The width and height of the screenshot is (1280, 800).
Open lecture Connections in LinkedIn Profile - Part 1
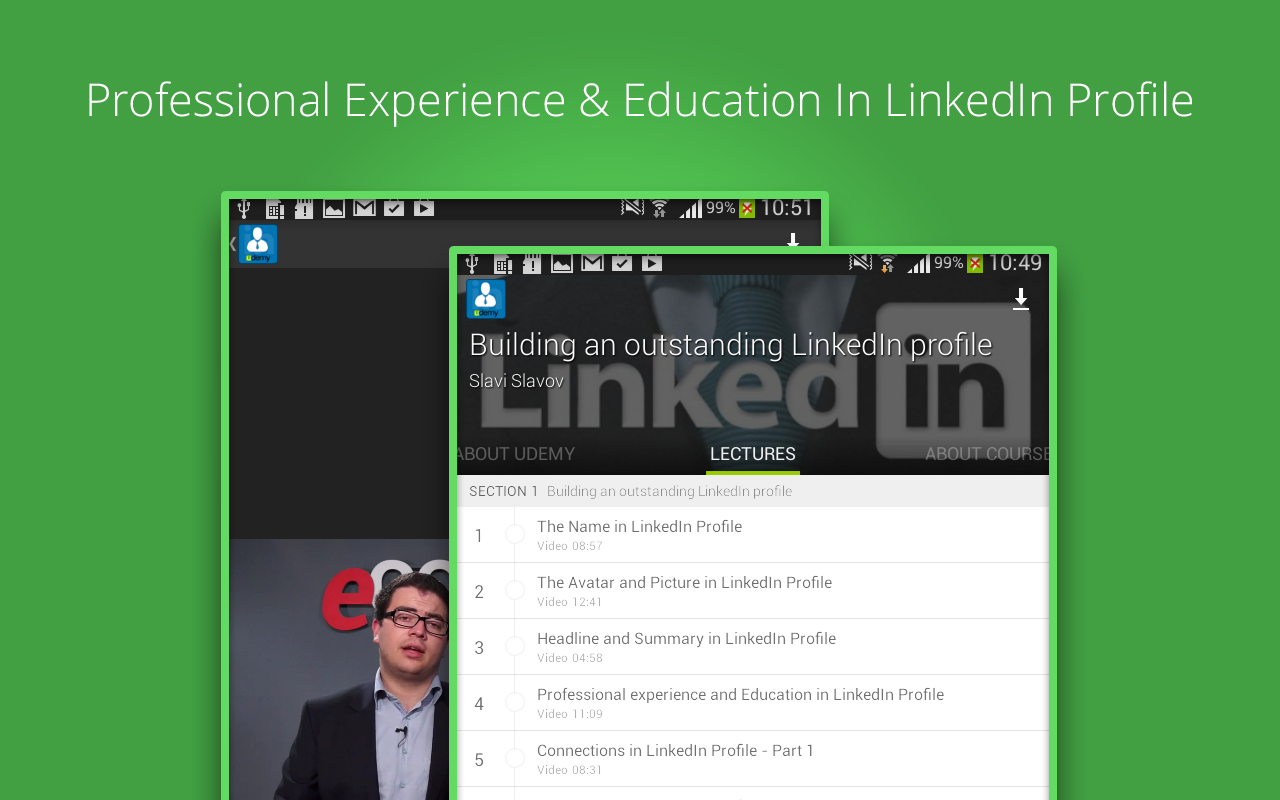(753, 759)
